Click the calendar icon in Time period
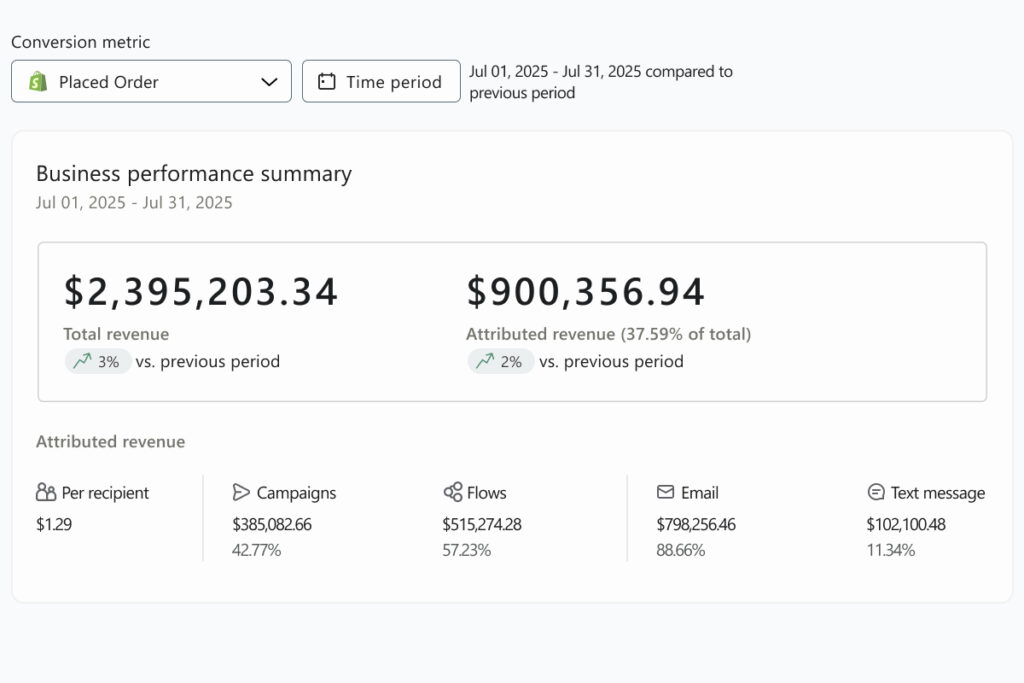The image size is (1024, 683). 326,82
